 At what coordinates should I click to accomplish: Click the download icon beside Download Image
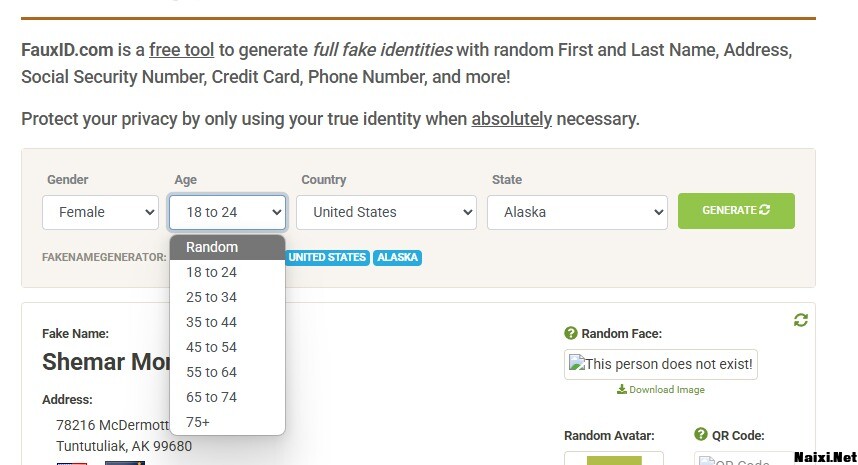pyautogui.click(x=622, y=390)
